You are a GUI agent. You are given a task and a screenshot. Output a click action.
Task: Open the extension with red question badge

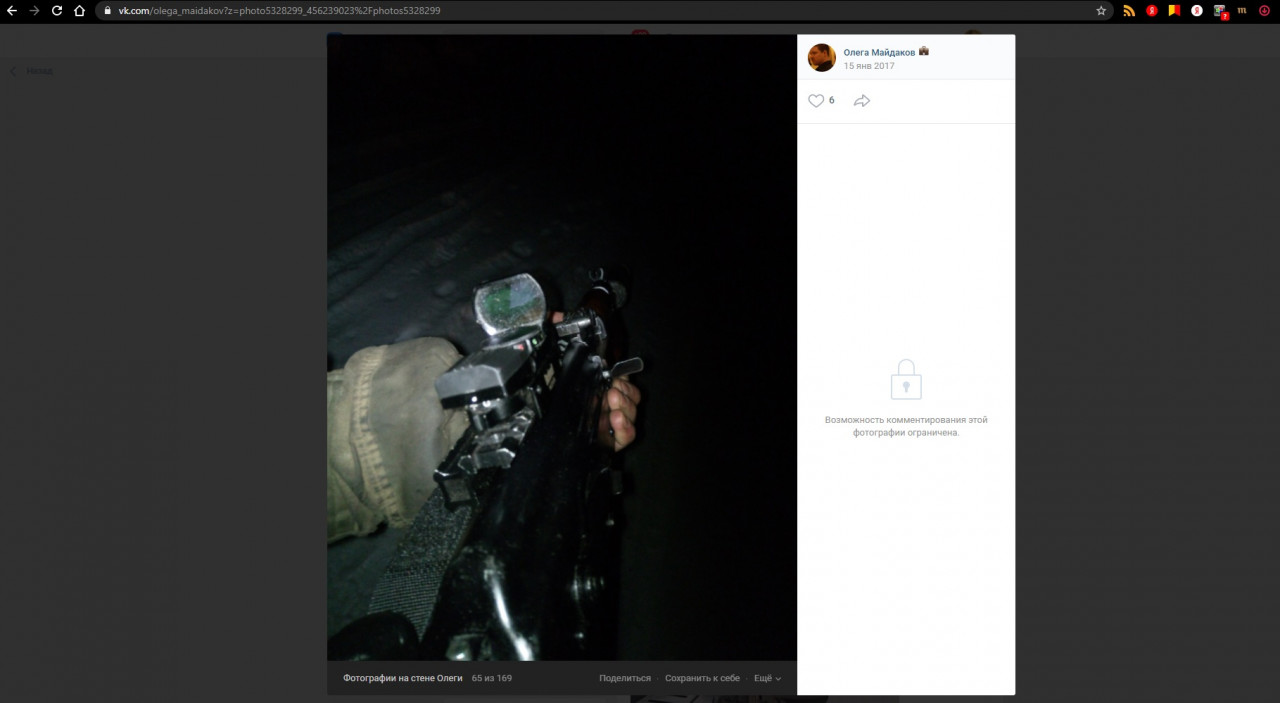point(1220,11)
